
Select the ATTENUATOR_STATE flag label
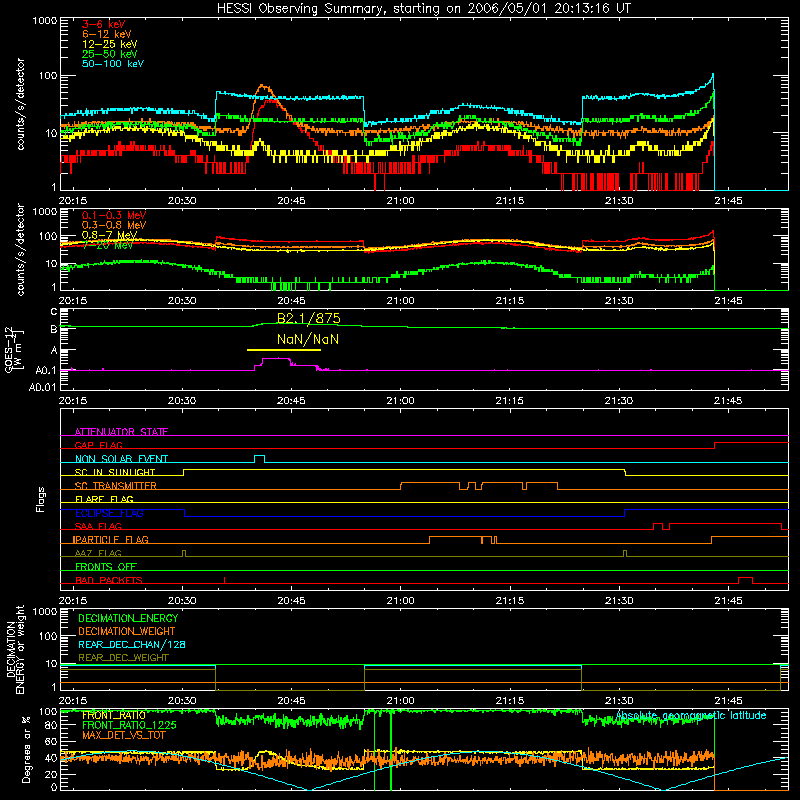click(x=121, y=432)
